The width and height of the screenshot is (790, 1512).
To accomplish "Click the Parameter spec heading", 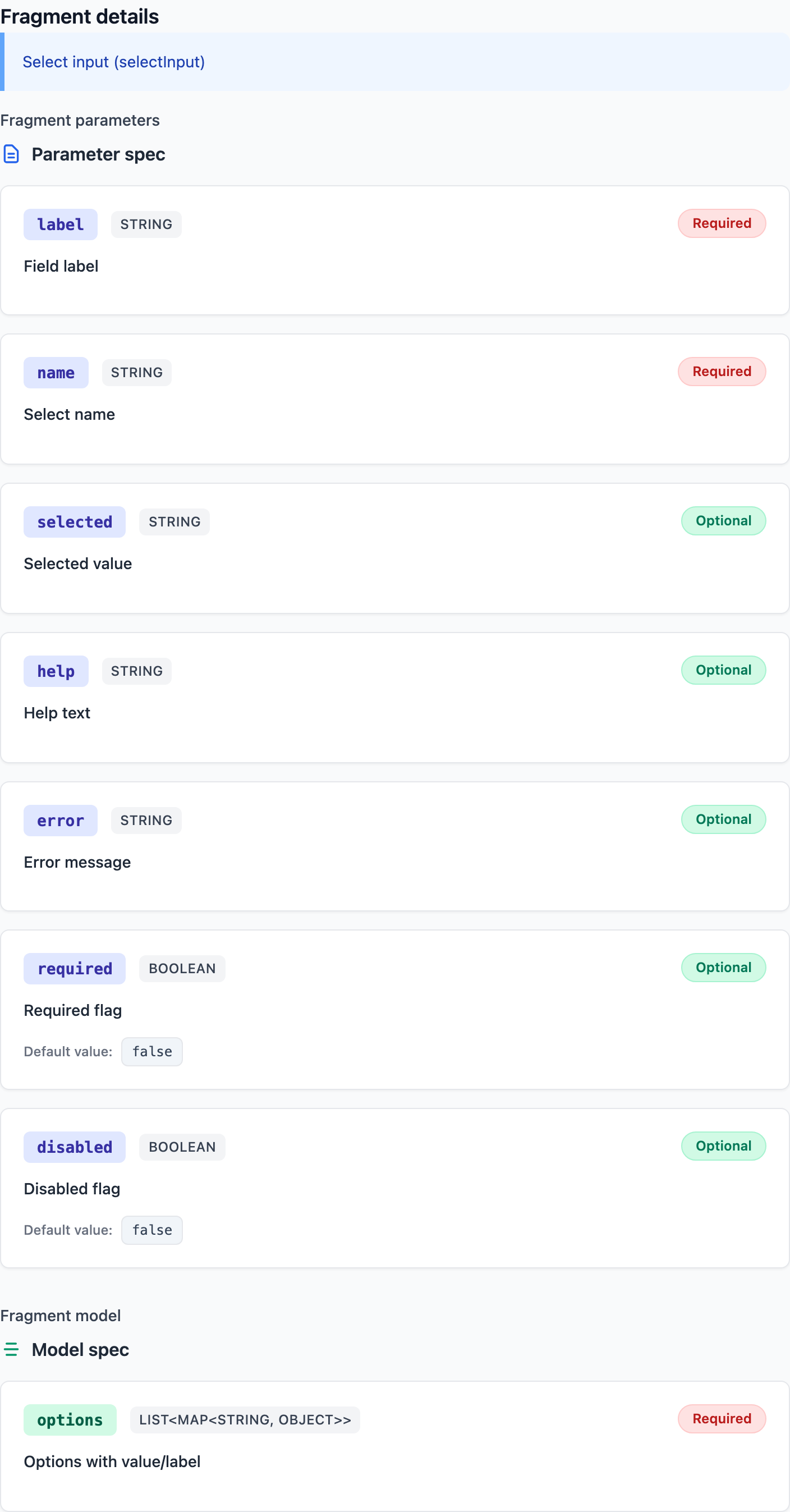I will click(x=98, y=154).
